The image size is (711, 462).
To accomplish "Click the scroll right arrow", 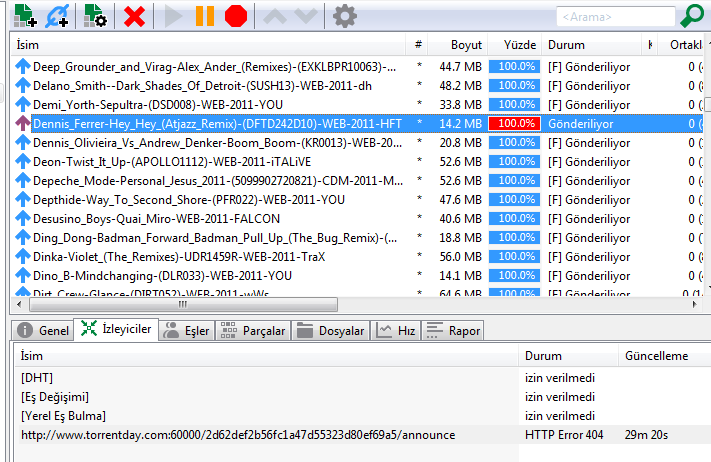I will (x=694, y=305).
